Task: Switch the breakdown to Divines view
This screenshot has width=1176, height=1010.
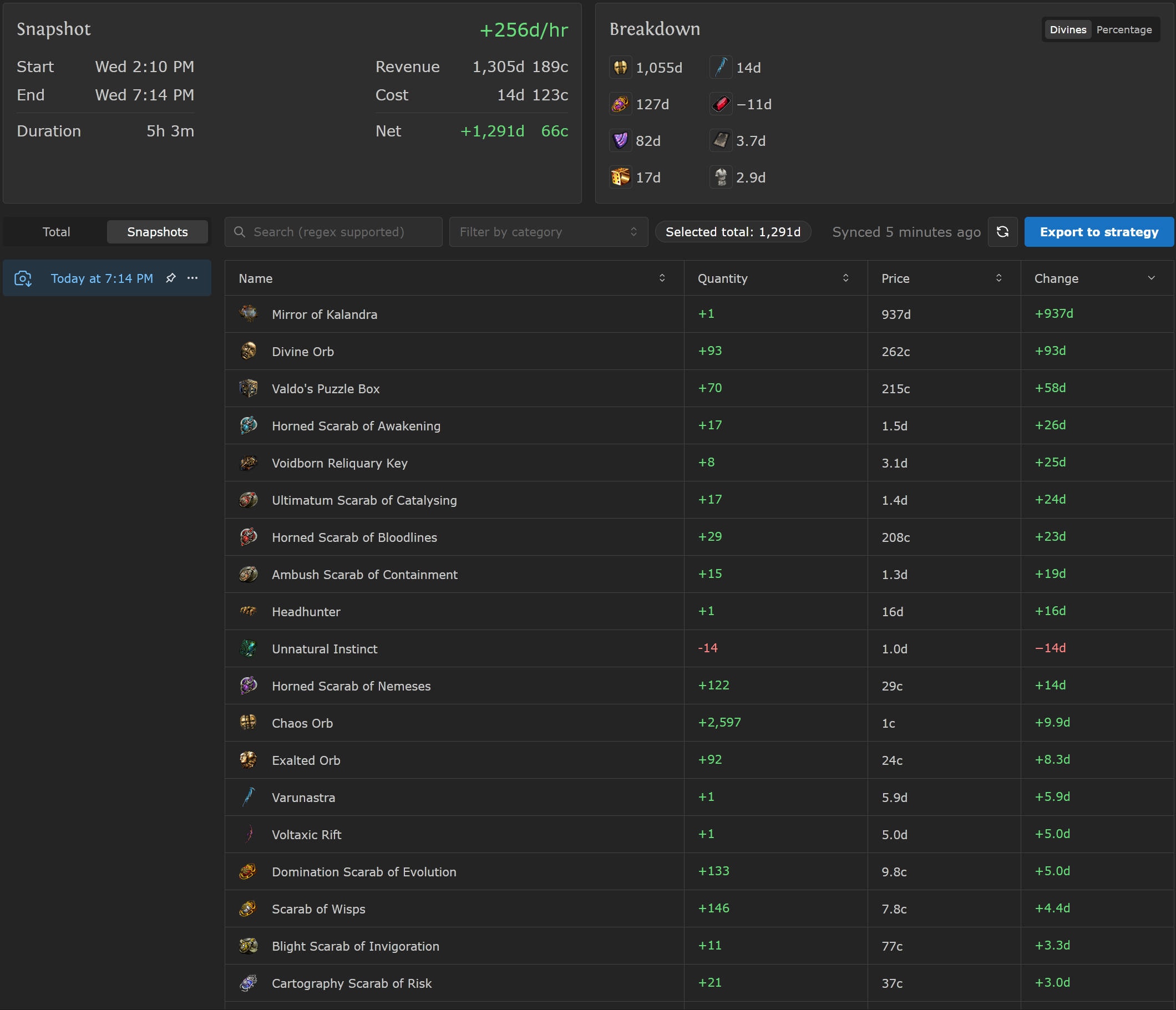Action: (x=1067, y=30)
